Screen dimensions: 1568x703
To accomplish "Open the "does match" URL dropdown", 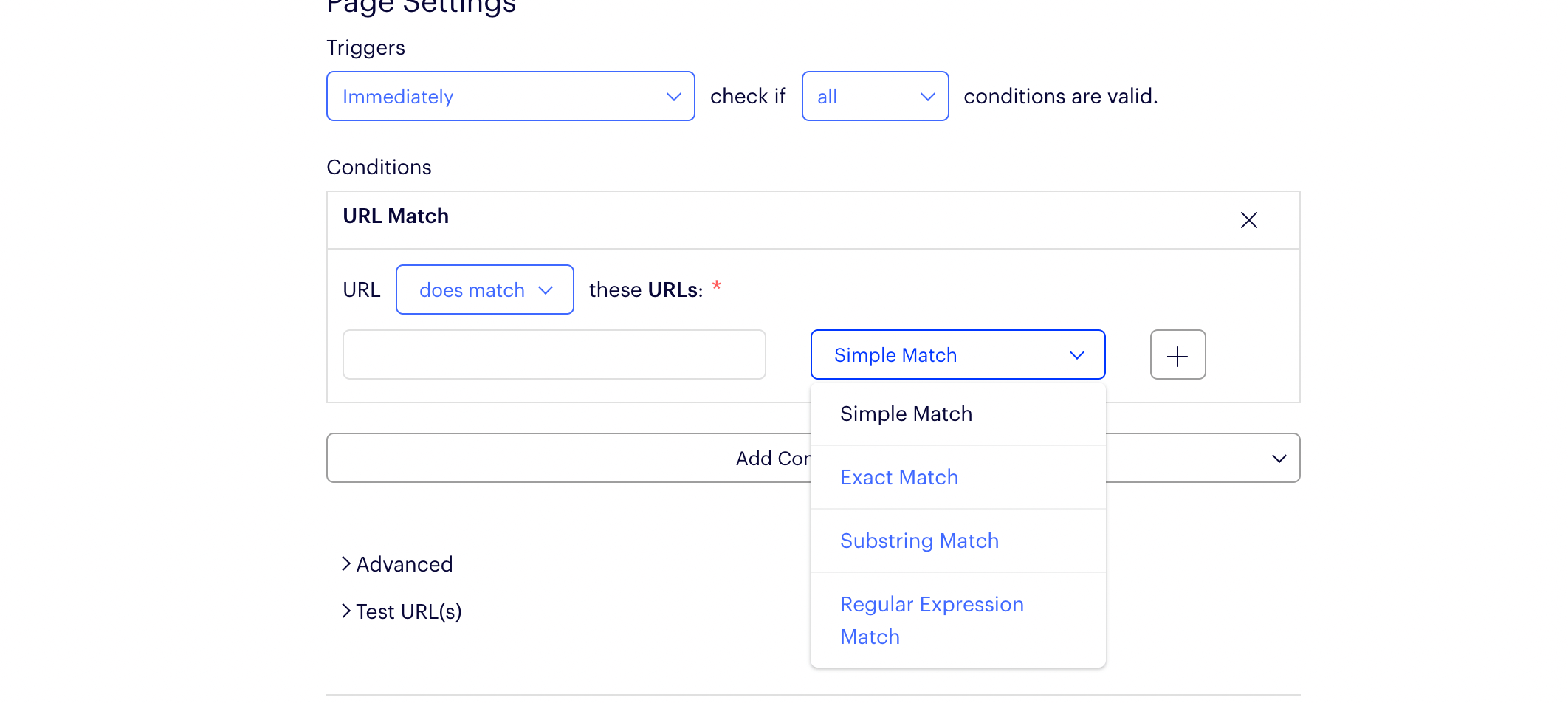I will click(484, 290).
